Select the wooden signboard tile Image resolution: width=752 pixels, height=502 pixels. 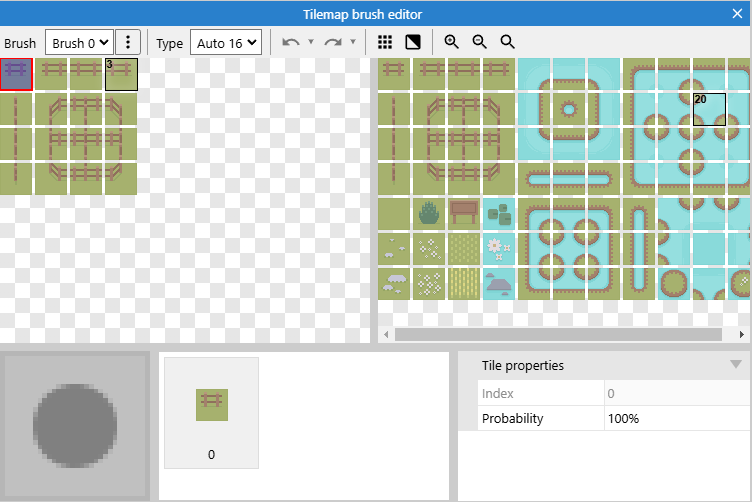(x=463, y=213)
